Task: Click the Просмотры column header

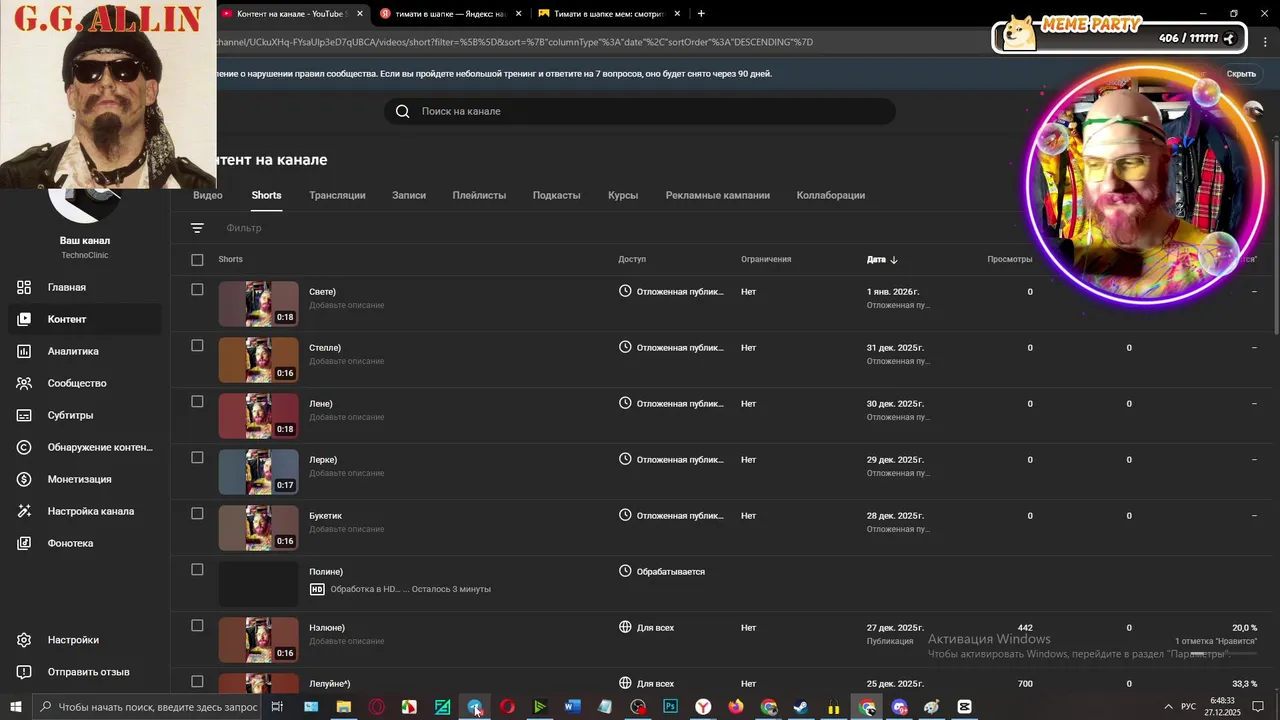Action: pyautogui.click(x=1010, y=260)
